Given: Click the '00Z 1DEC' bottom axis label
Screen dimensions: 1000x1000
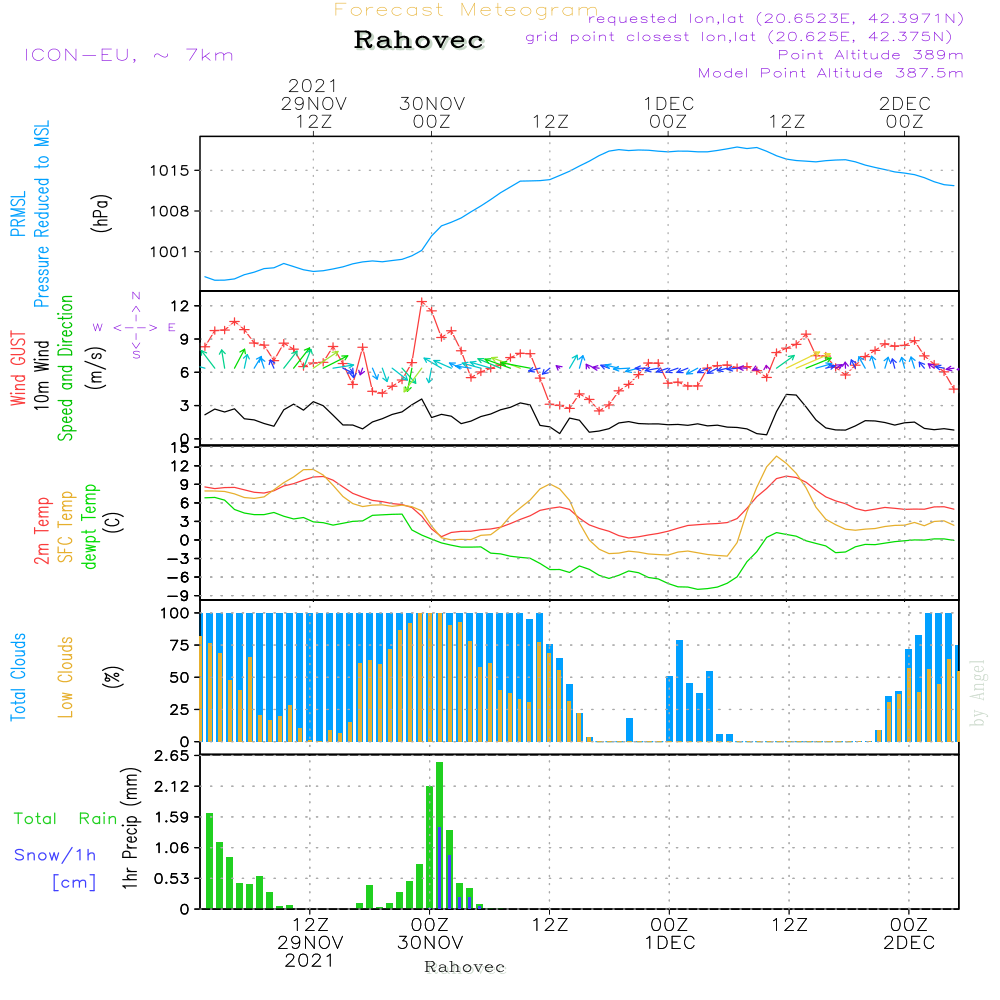Looking at the screenshot, I should click(670, 934).
